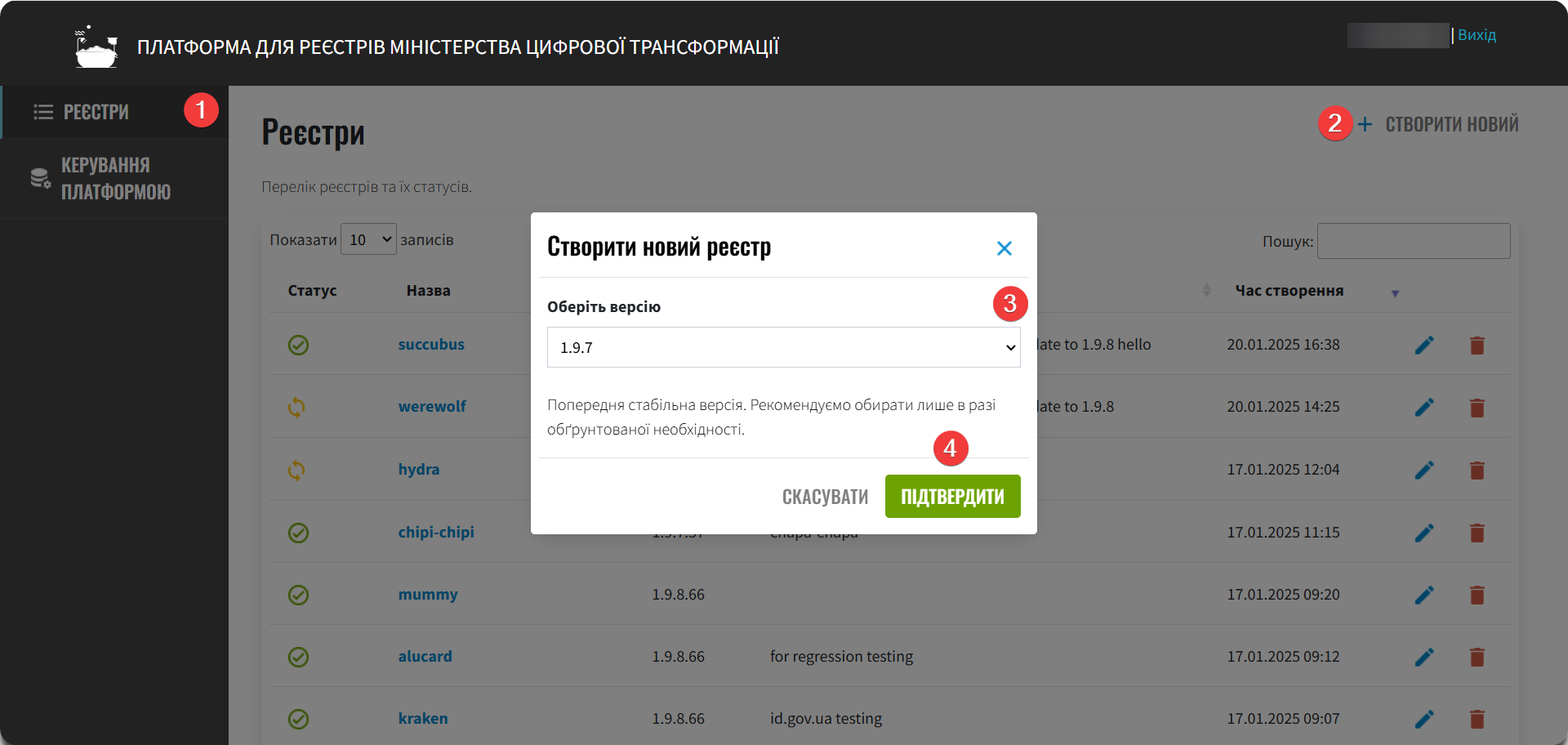Screen dimensions: 1568x745
Task: Open the Реєстри sidebar section
Action: 114,112
